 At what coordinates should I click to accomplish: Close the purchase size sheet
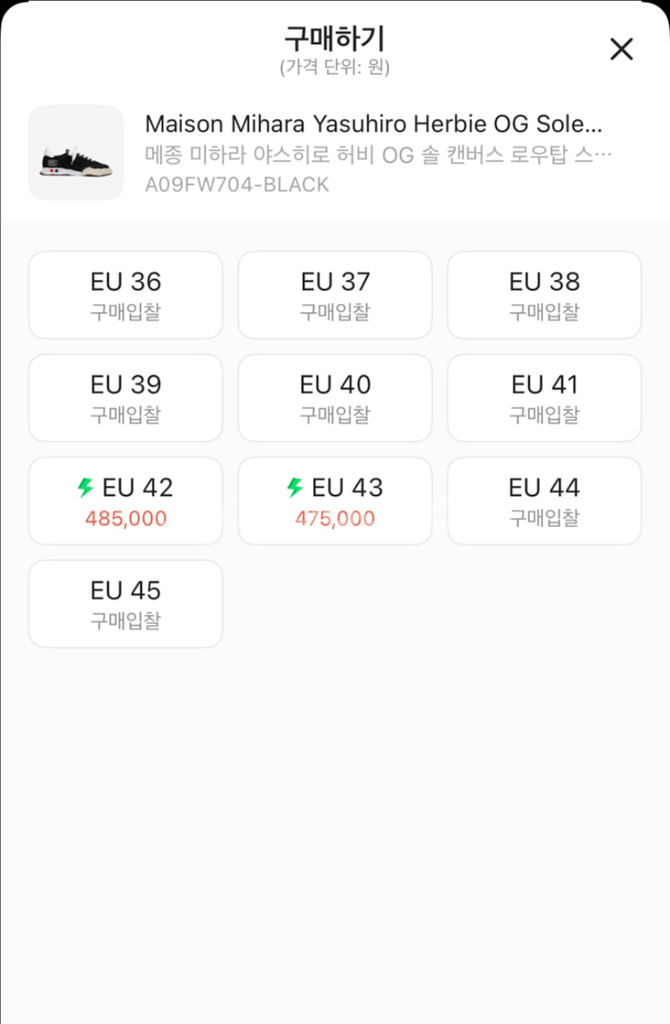coord(621,49)
